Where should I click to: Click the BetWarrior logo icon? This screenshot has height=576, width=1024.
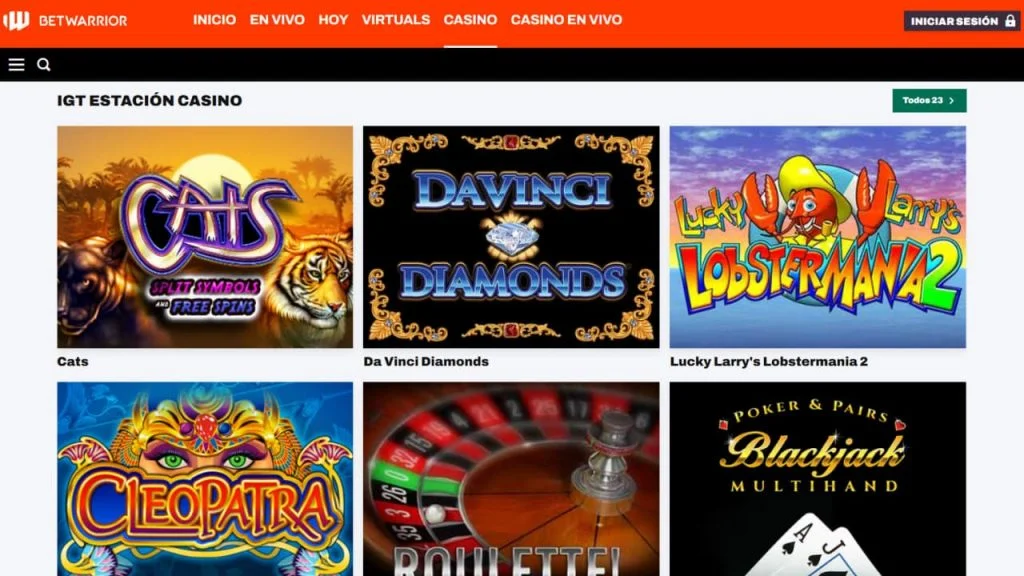click(x=16, y=20)
